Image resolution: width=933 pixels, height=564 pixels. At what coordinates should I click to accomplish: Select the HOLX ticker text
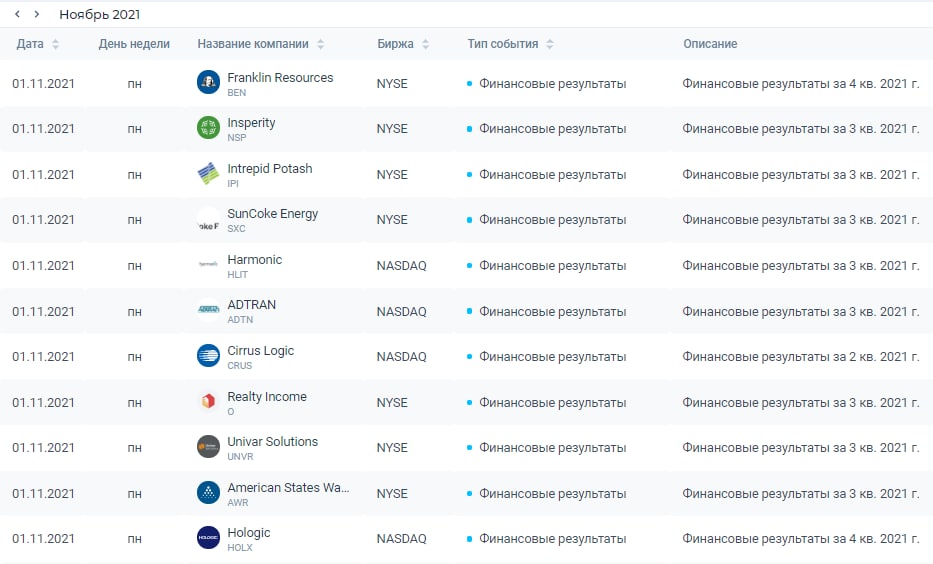(239, 548)
